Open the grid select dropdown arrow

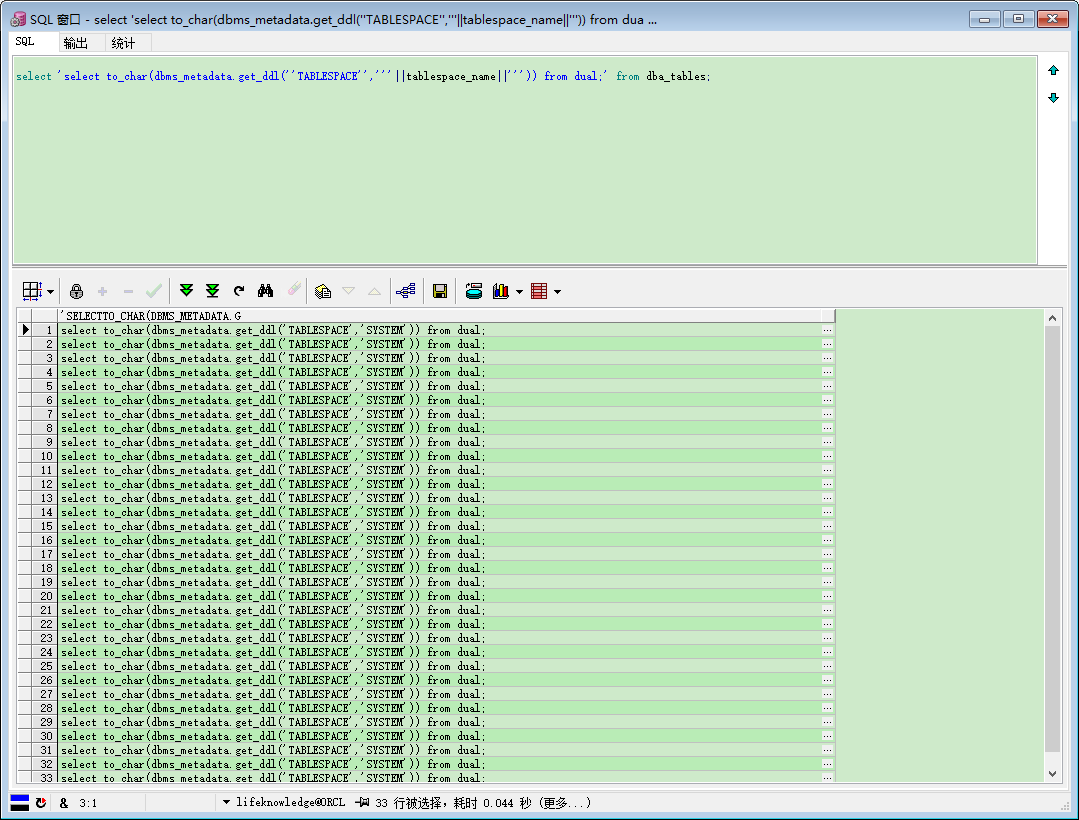[50, 292]
